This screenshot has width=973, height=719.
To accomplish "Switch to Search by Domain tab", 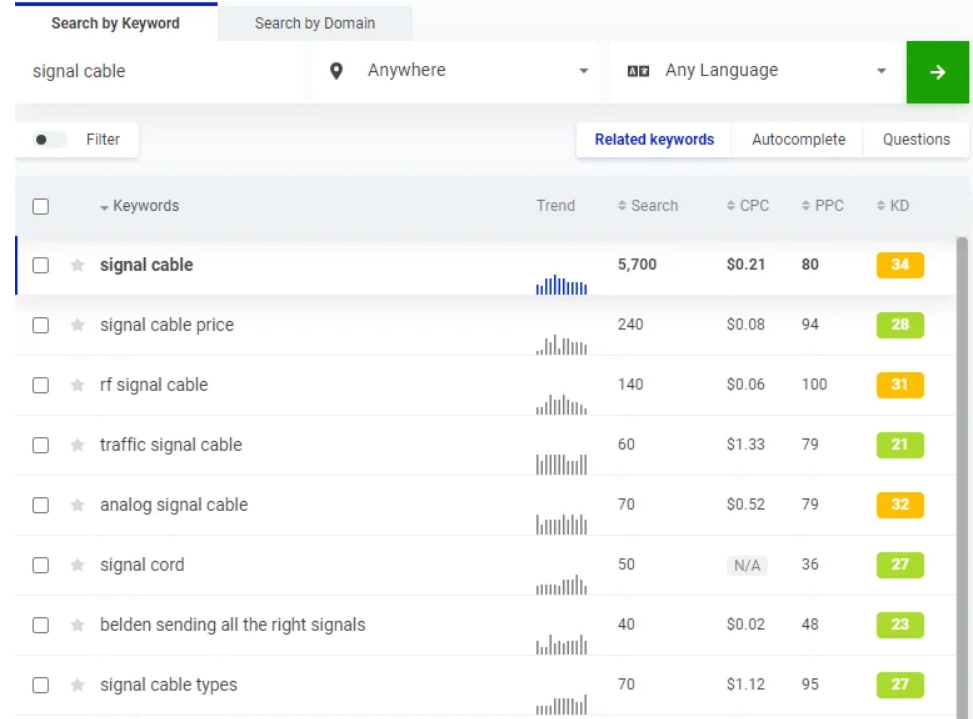I will point(315,24).
